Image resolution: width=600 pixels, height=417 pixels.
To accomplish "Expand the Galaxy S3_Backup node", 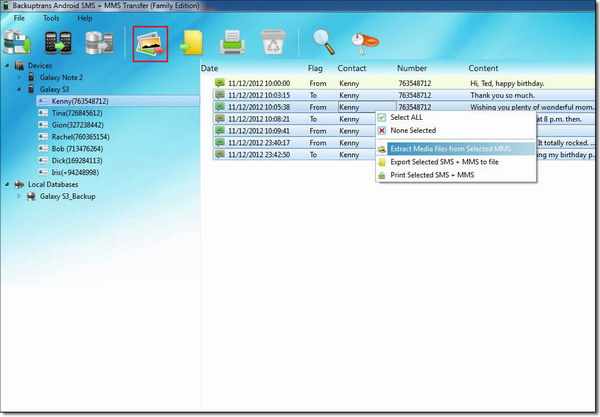I will point(19,196).
